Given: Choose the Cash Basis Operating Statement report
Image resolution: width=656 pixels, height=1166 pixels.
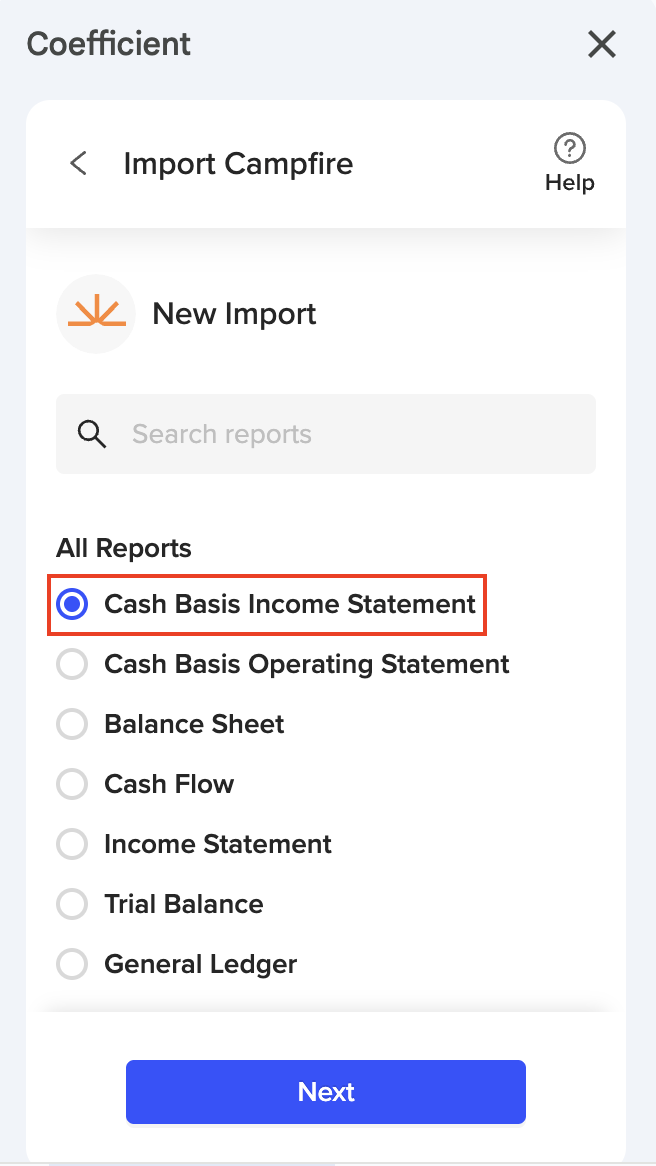Looking at the screenshot, I should point(72,664).
